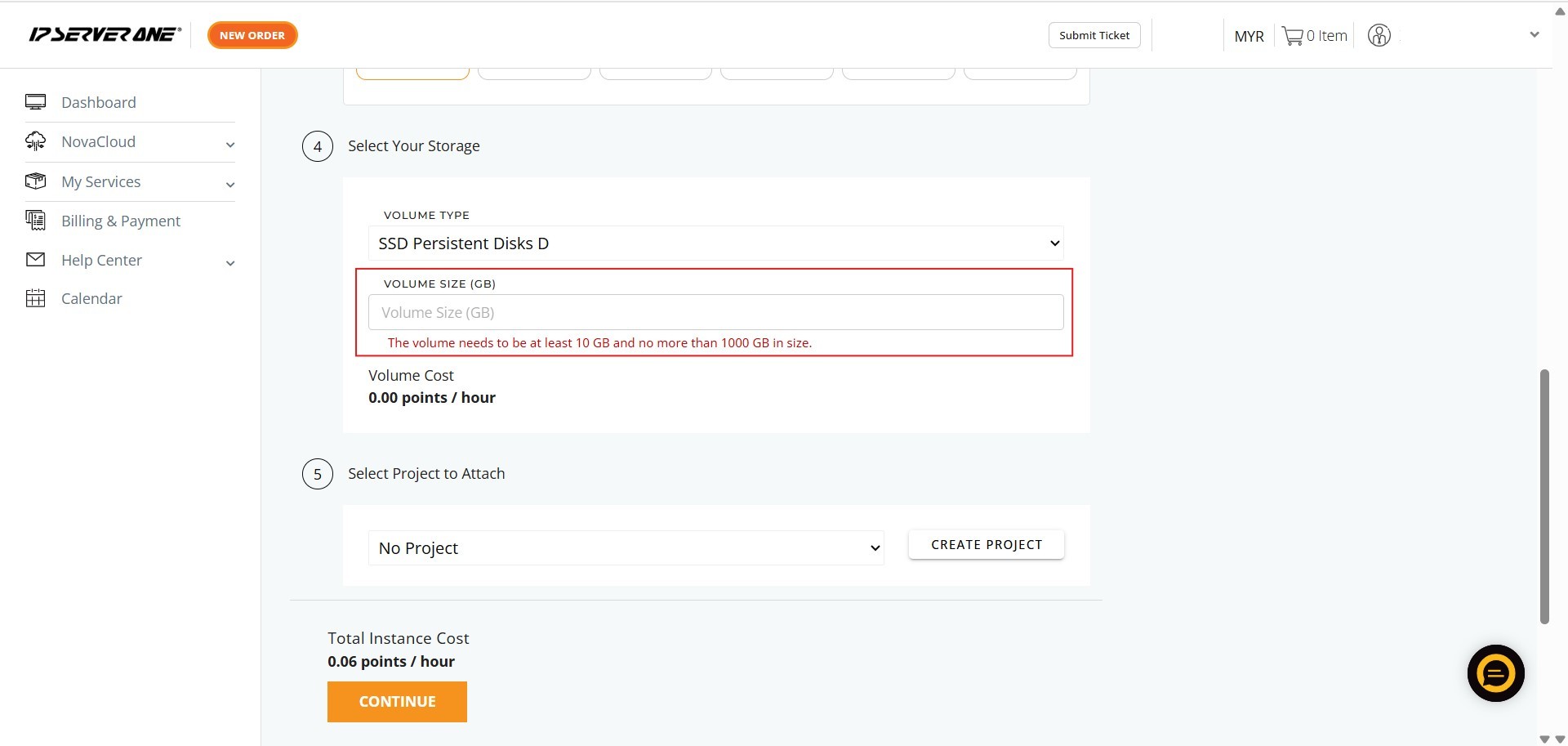Image resolution: width=1568 pixels, height=746 pixels.
Task: Expand the Help Center chevron
Action: pos(230,263)
